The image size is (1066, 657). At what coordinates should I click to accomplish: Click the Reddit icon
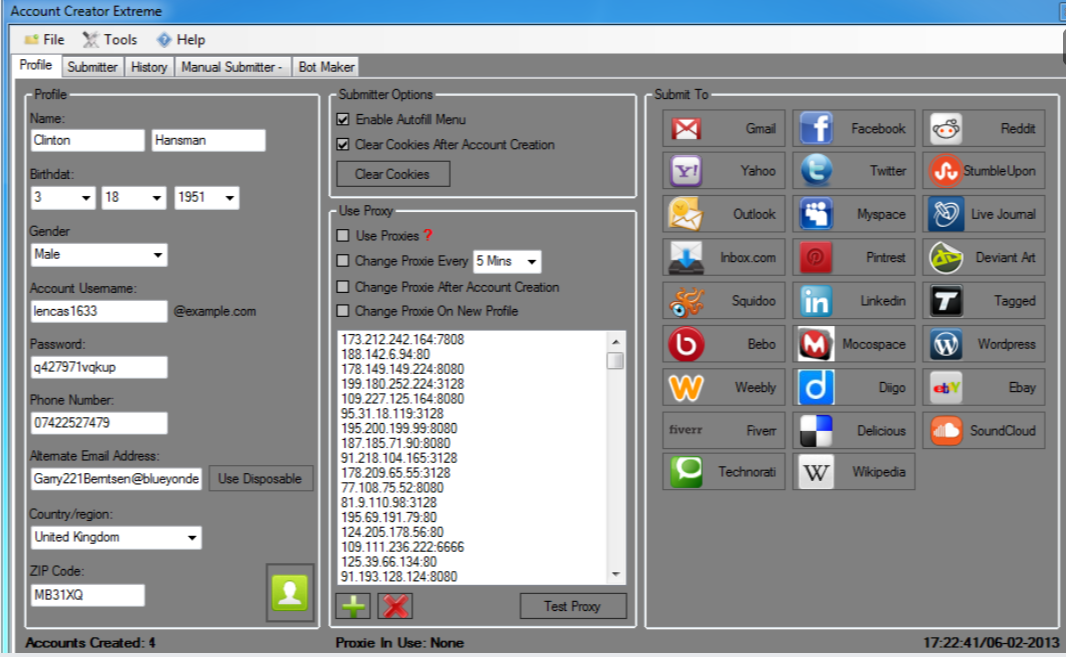pos(983,128)
